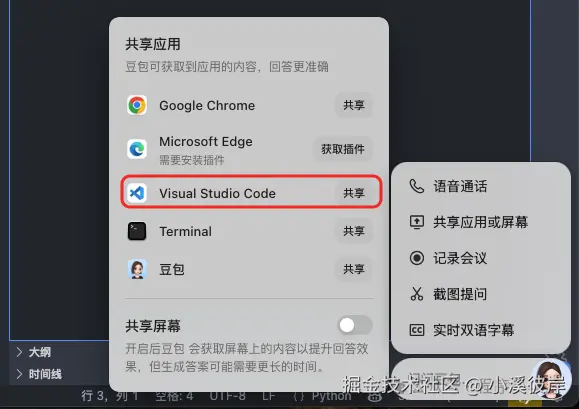Share Google Chrome with 共享 button
The width and height of the screenshot is (579, 409).
(354, 105)
